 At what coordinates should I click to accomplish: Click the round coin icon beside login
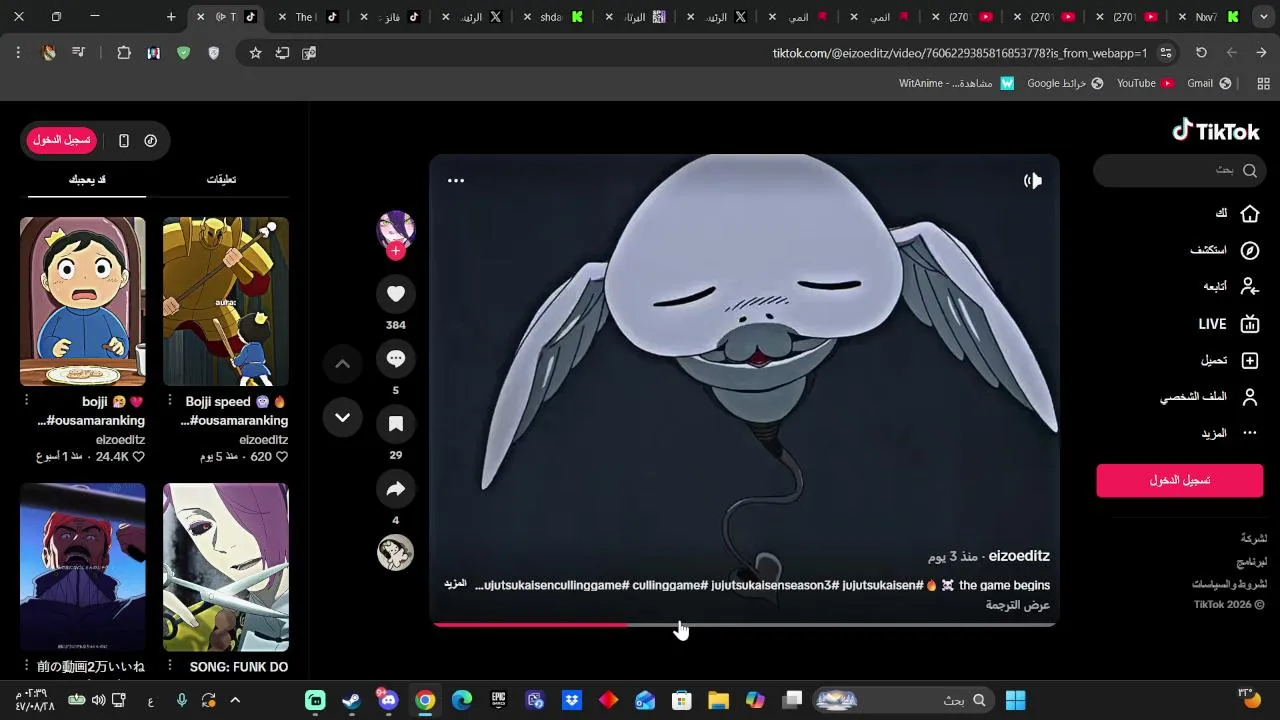click(x=151, y=141)
